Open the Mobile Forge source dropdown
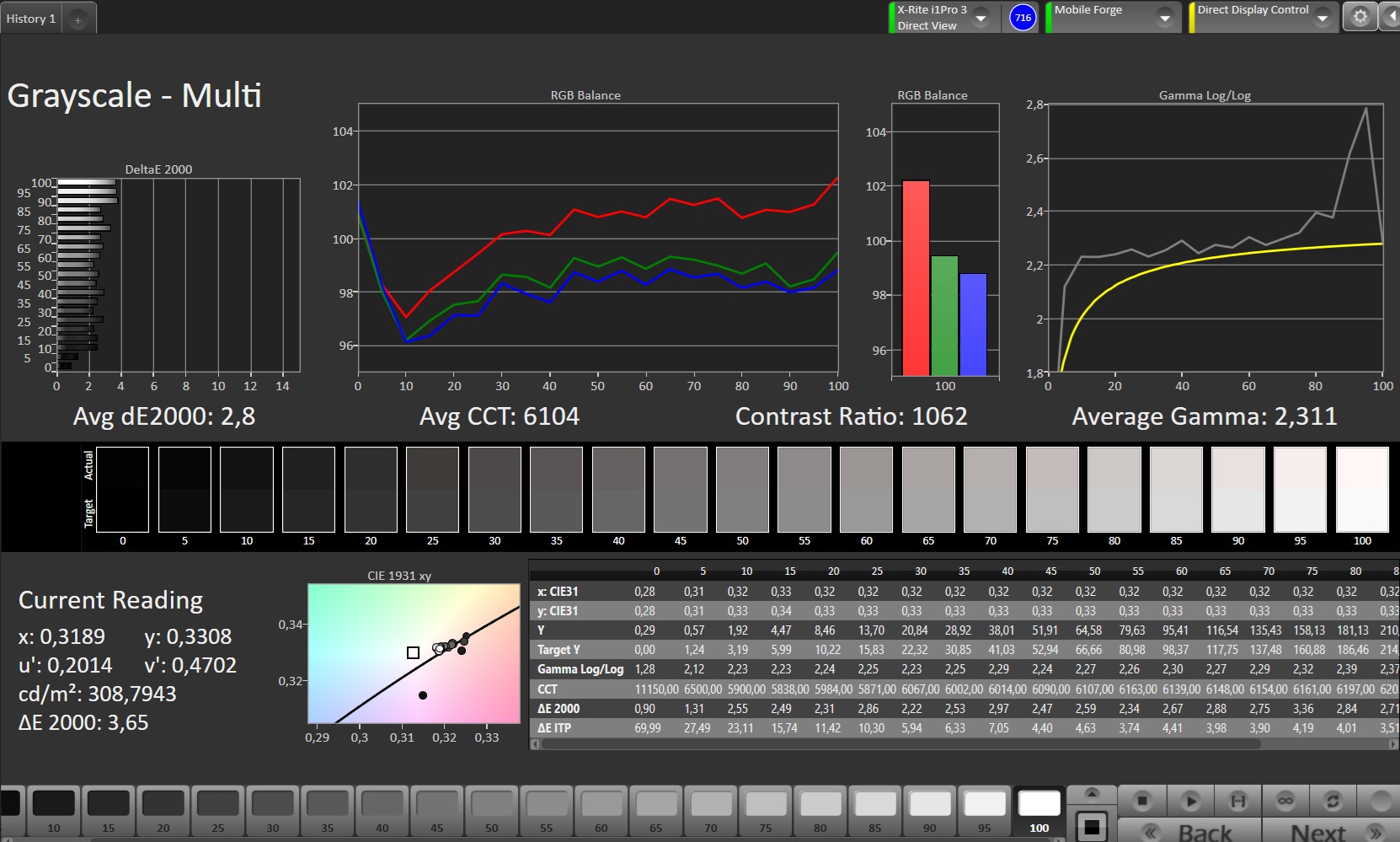 point(1164,18)
